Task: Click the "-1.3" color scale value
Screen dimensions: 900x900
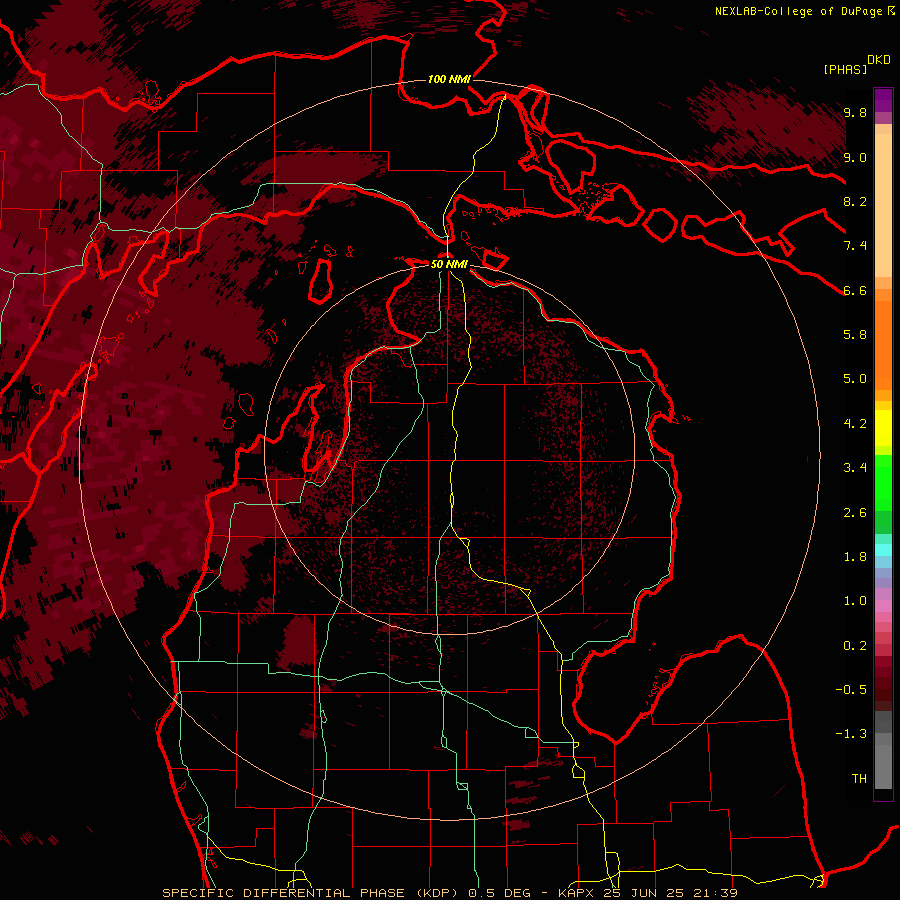Action: click(x=851, y=734)
